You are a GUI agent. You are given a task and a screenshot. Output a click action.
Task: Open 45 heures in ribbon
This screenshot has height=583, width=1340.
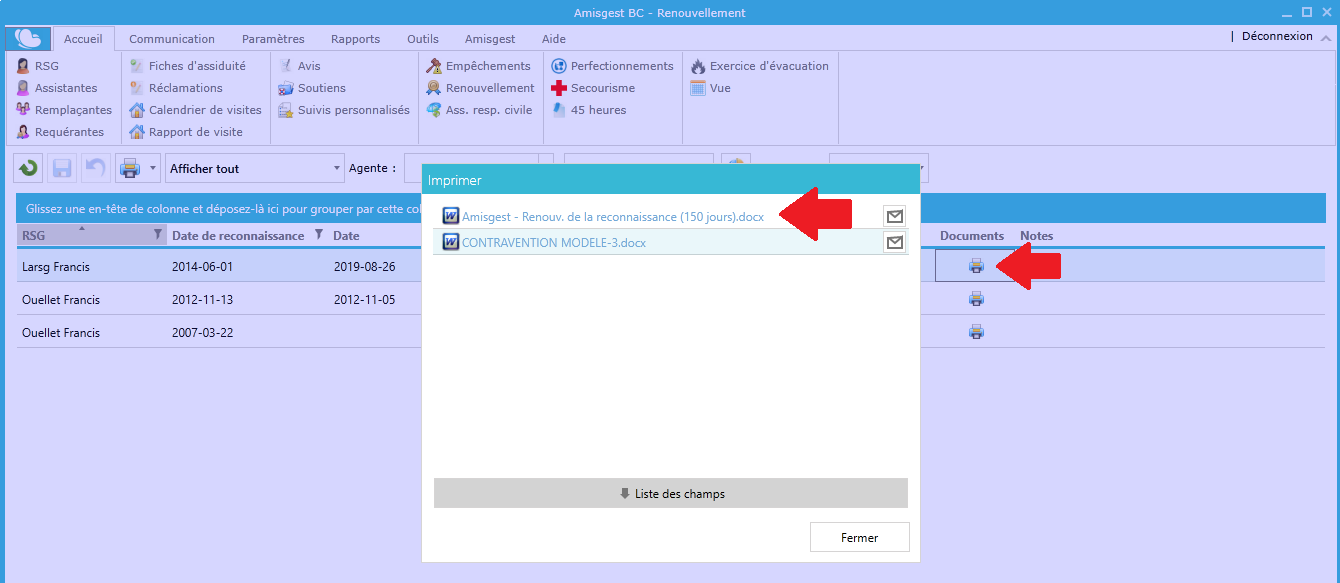pos(589,110)
